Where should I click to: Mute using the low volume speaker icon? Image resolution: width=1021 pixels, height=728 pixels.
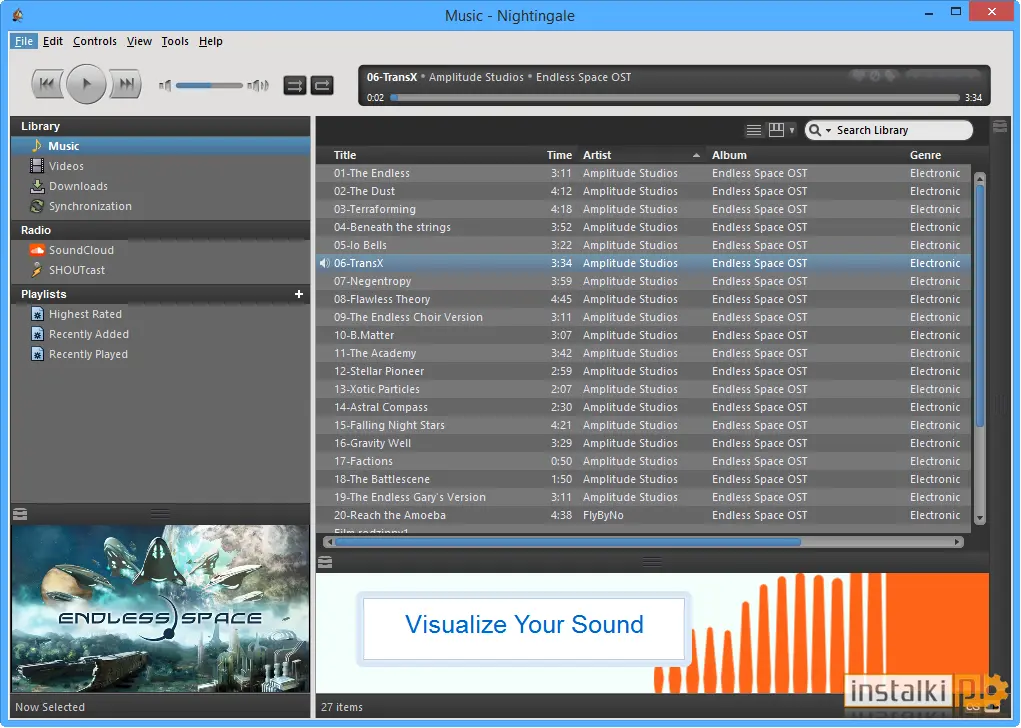165,85
